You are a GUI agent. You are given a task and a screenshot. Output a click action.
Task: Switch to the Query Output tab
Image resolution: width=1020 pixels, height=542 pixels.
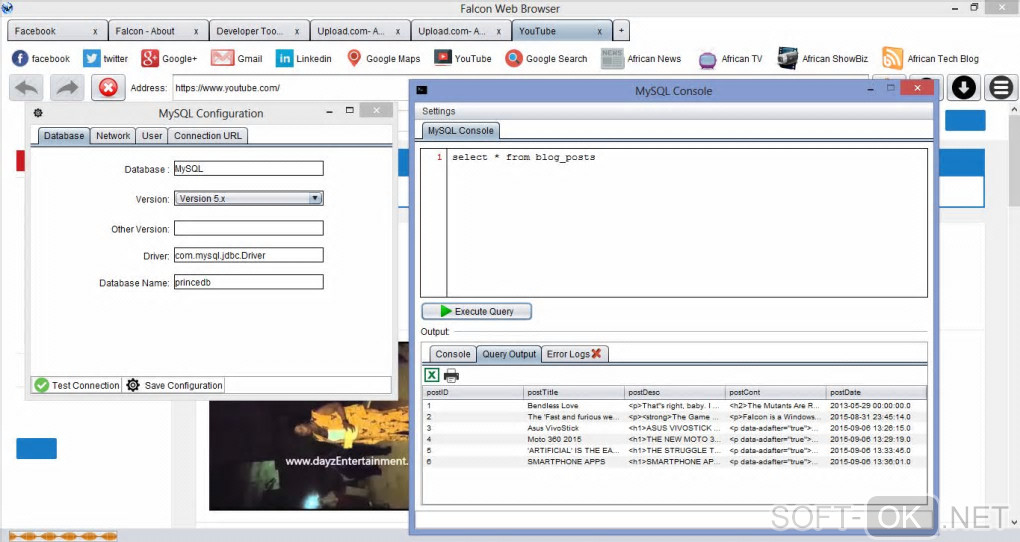point(509,354)
